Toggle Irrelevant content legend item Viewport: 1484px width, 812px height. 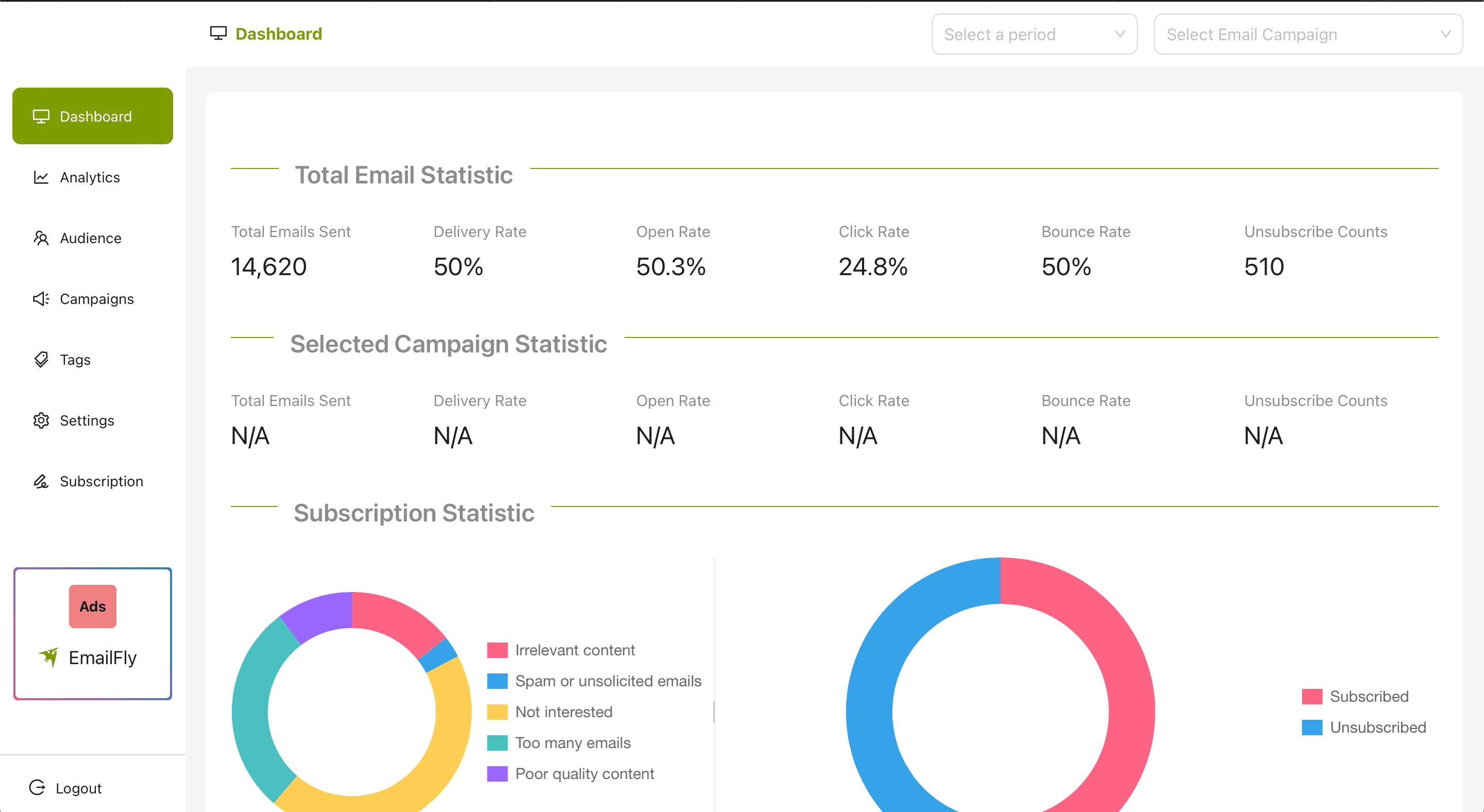click(x=575, y=650)
